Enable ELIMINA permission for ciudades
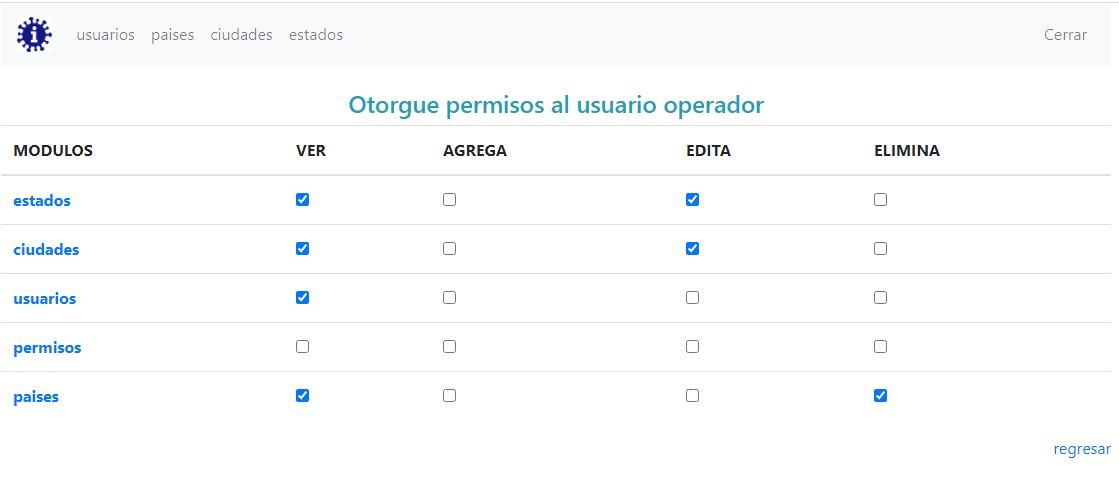1119x477 pixels. coord(880,249)
